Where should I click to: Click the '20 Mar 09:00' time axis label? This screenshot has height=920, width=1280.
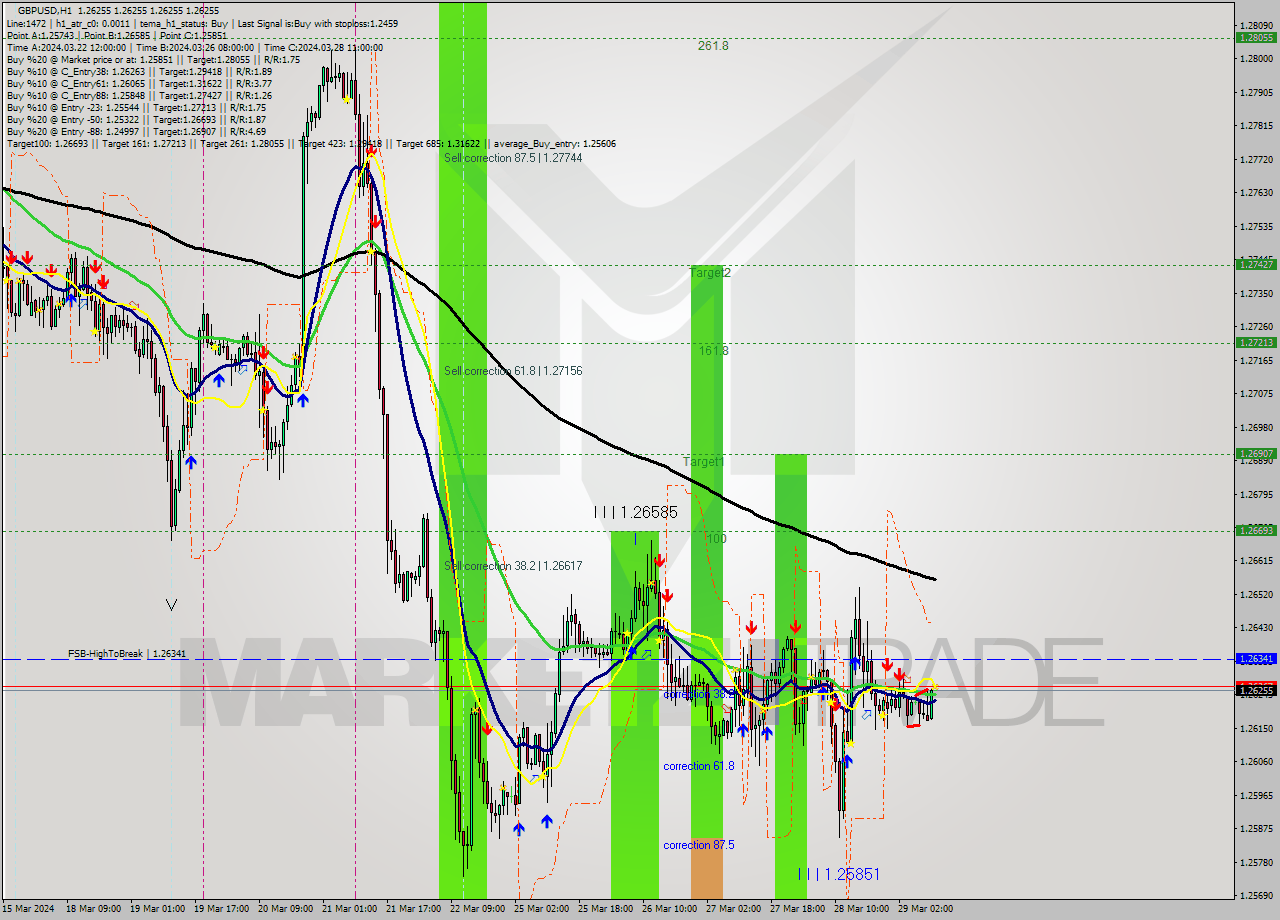point(286,909)
